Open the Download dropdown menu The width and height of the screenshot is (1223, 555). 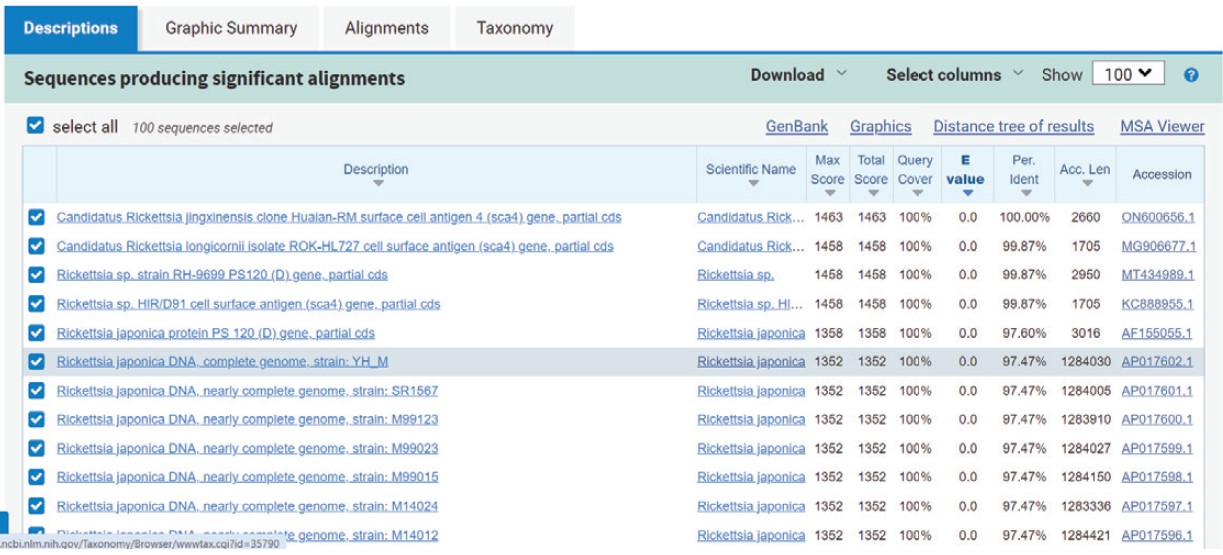coord(798,75)
